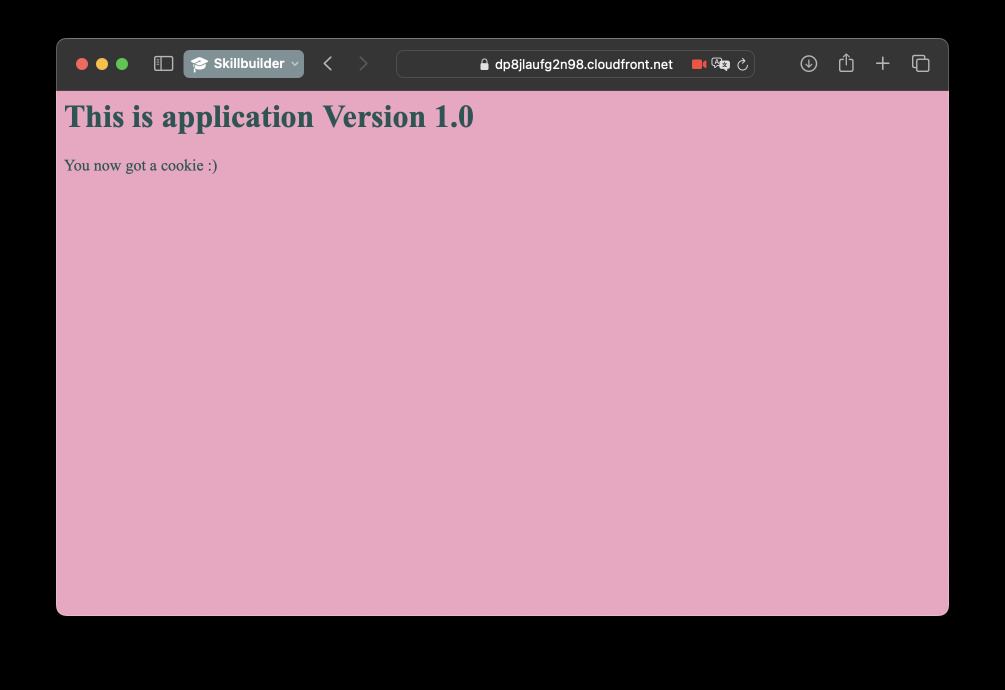The height and width of the screenshot is (690, 1005).
Task: Navigate back with the left arrow
Action: coord(328,63)
